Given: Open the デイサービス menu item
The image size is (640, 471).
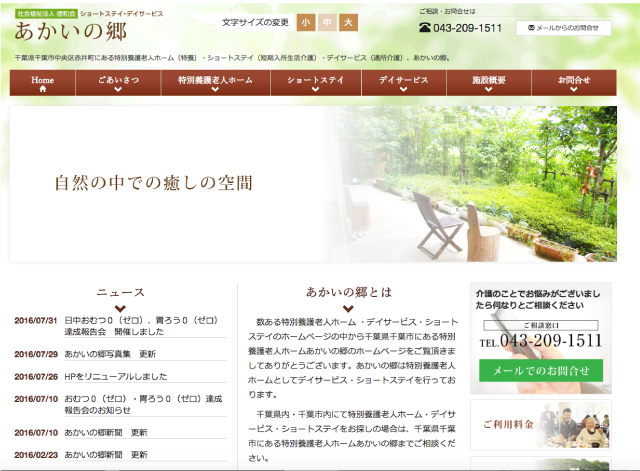Looking at the screenshot, I should (404, 83).
